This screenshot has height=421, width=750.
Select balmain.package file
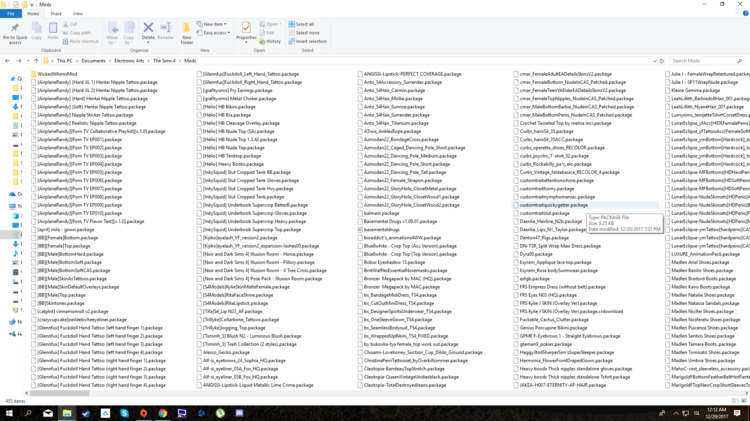tap(381, 213)
